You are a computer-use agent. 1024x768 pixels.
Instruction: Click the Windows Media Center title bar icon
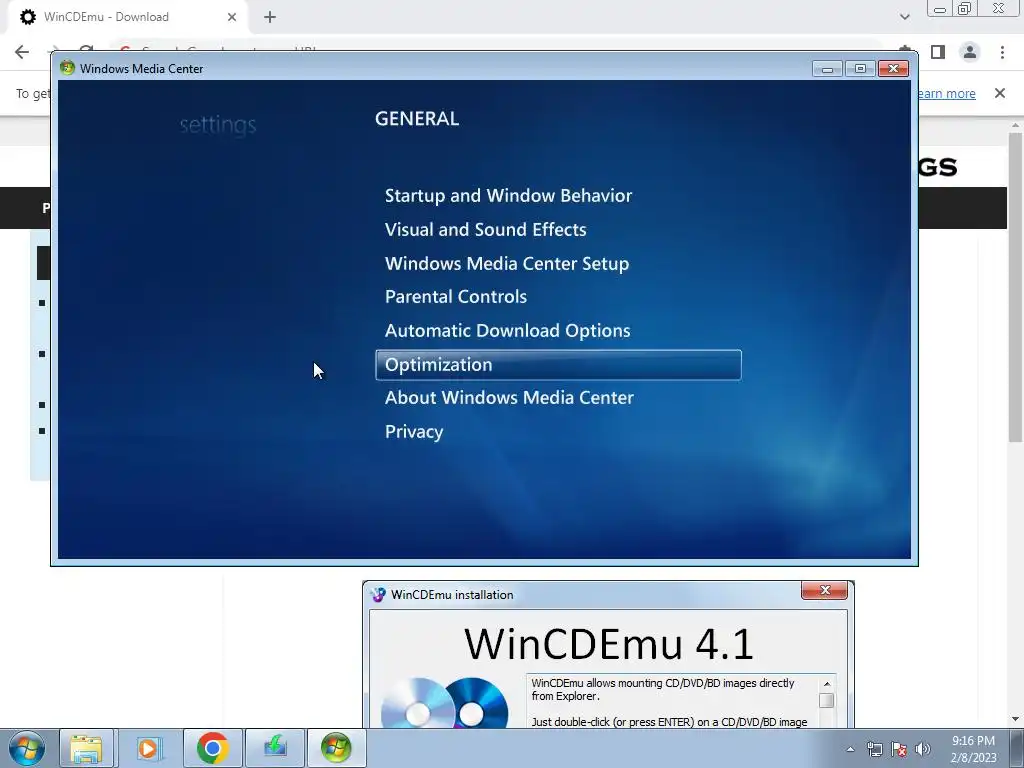pos(67,68)
